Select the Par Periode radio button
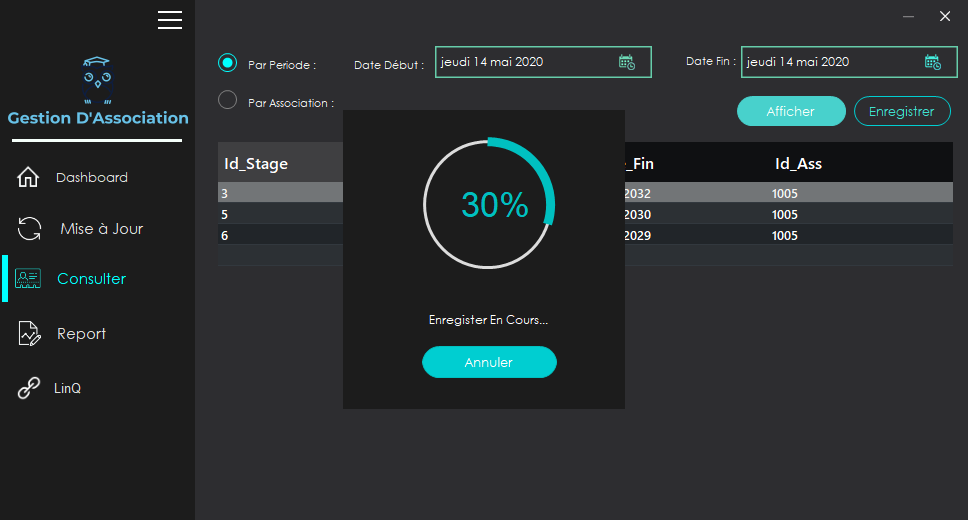This screenshot has width=968, height=520. [x=228, y=63]
